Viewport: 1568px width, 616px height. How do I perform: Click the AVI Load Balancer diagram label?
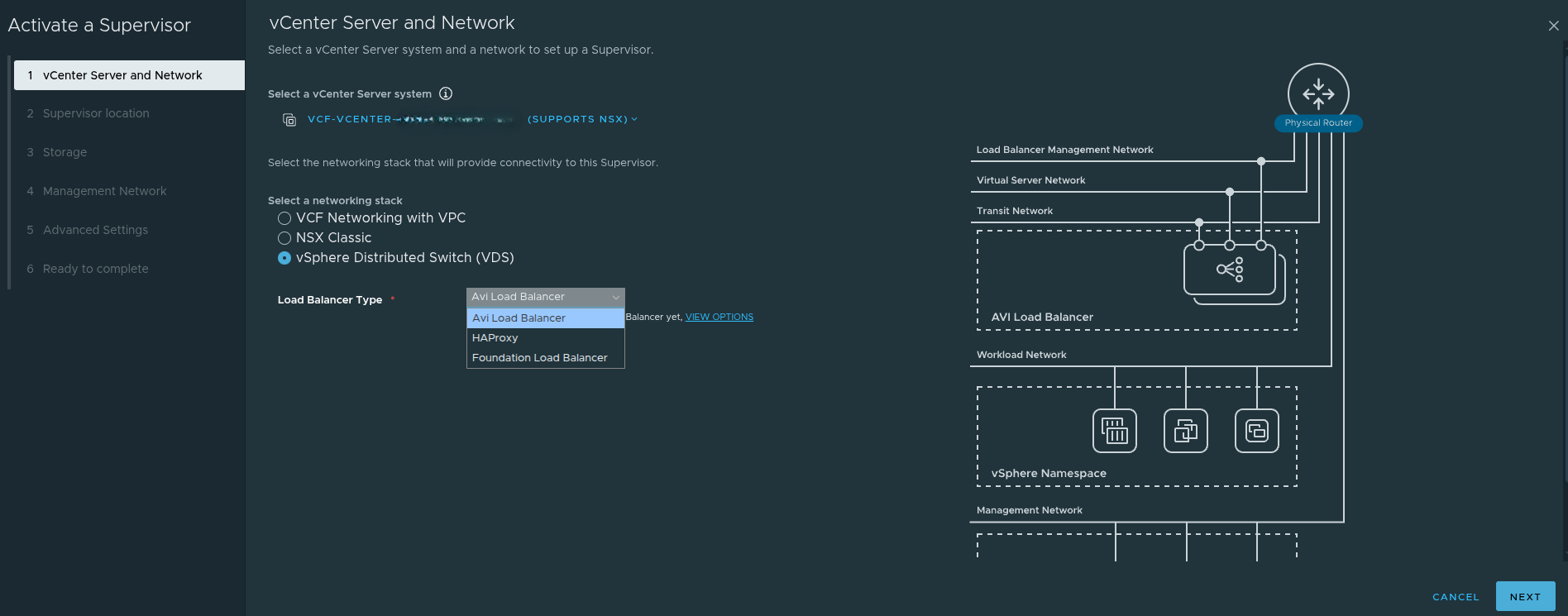tap(1042, 317)
